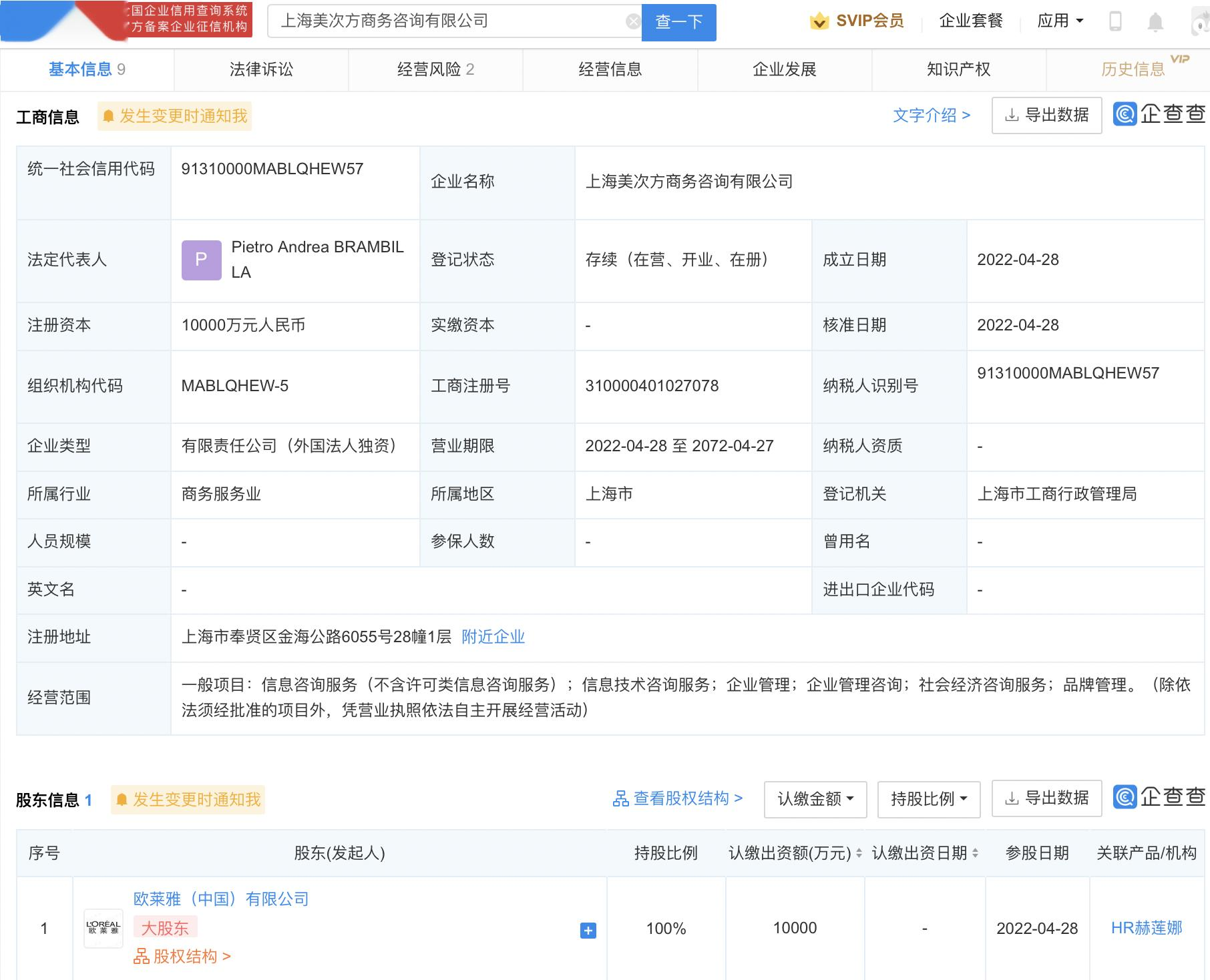Click the mobile phone icon in the header

click(1114, 21)
